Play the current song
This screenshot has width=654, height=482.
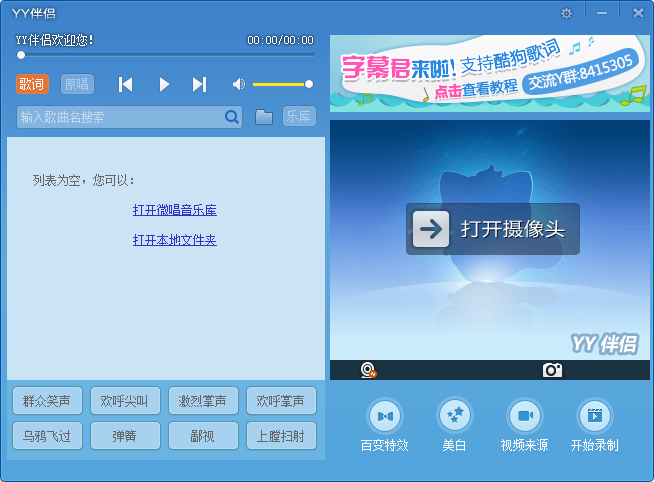point(164,85)
